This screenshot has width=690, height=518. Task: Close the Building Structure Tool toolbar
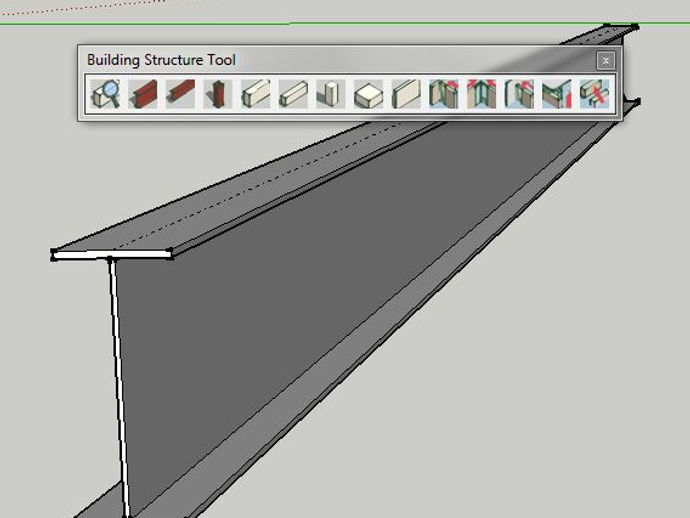tap(606, 61)
